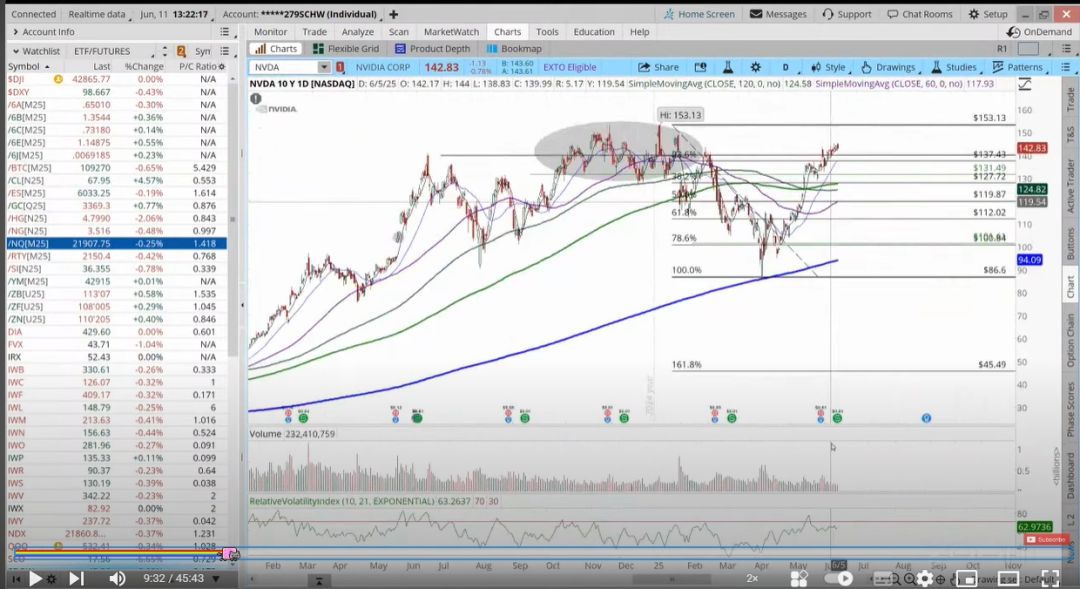The height and width of the screenshot is (589, 1080).
Task: Switch to the MarketWatch tab
Action: point(451,32)
